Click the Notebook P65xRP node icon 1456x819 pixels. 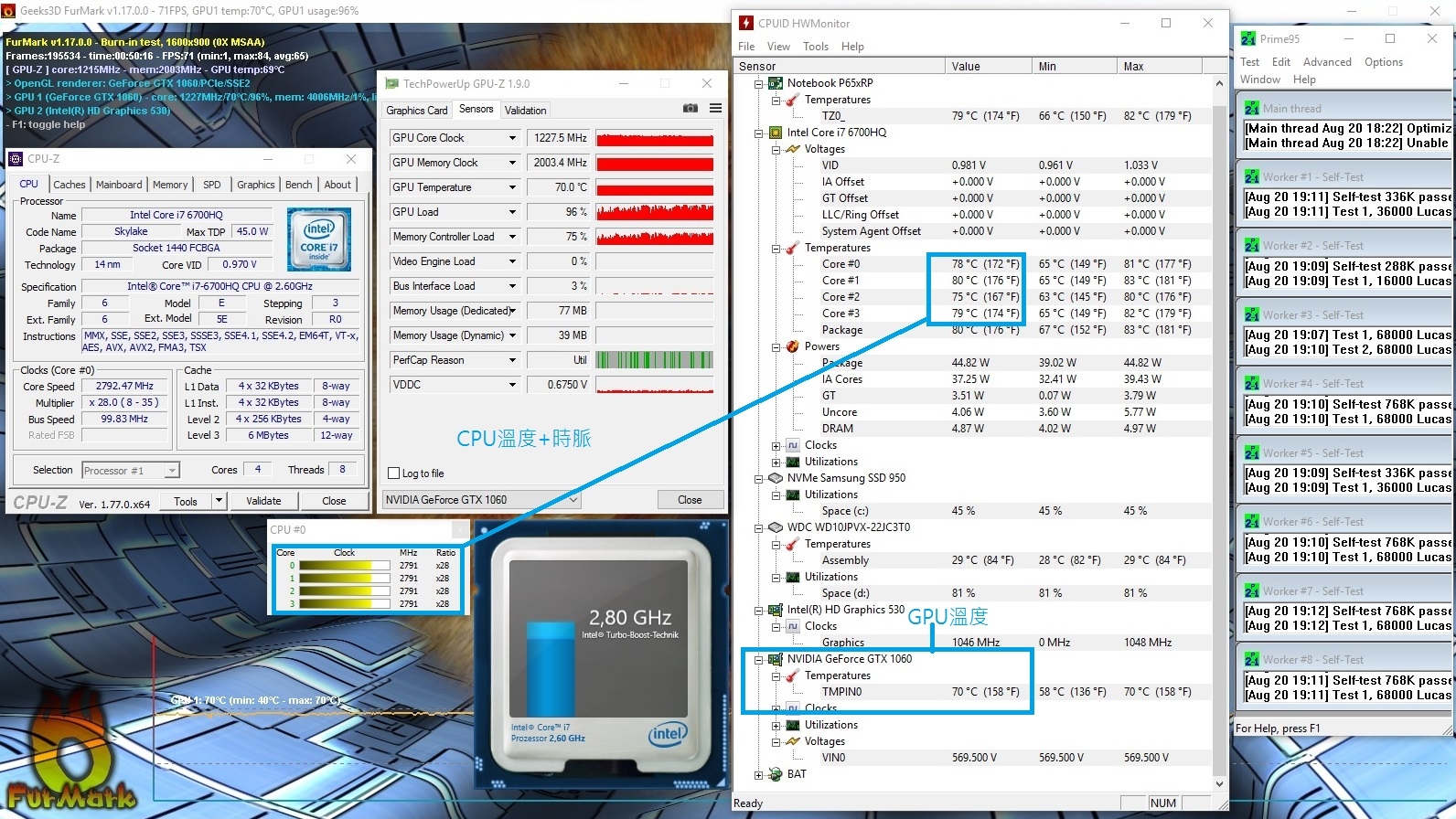(776, 83)
